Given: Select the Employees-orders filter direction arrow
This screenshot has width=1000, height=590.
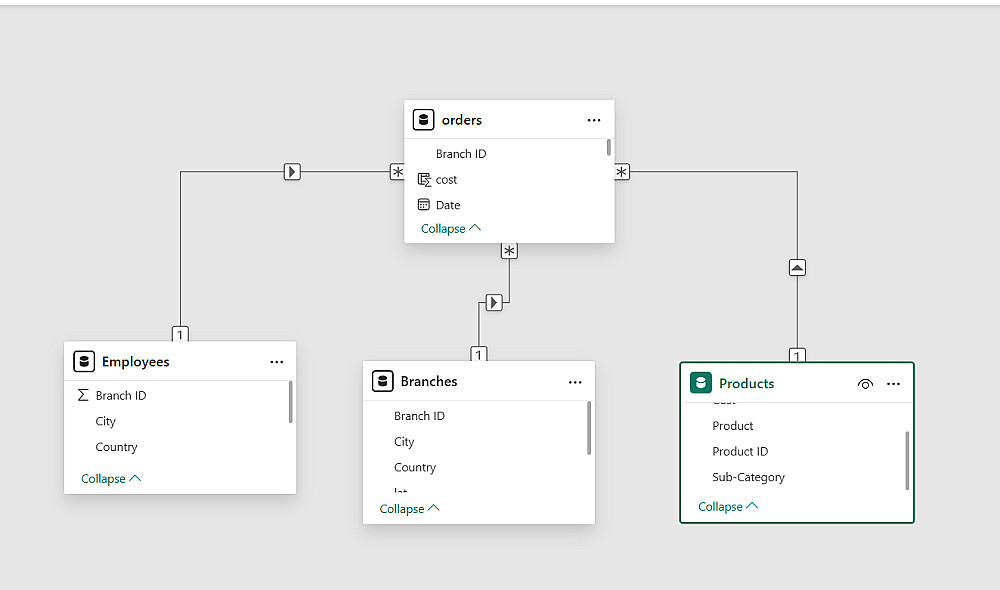Looking at the screenshot, I should [x=292, y=172].
